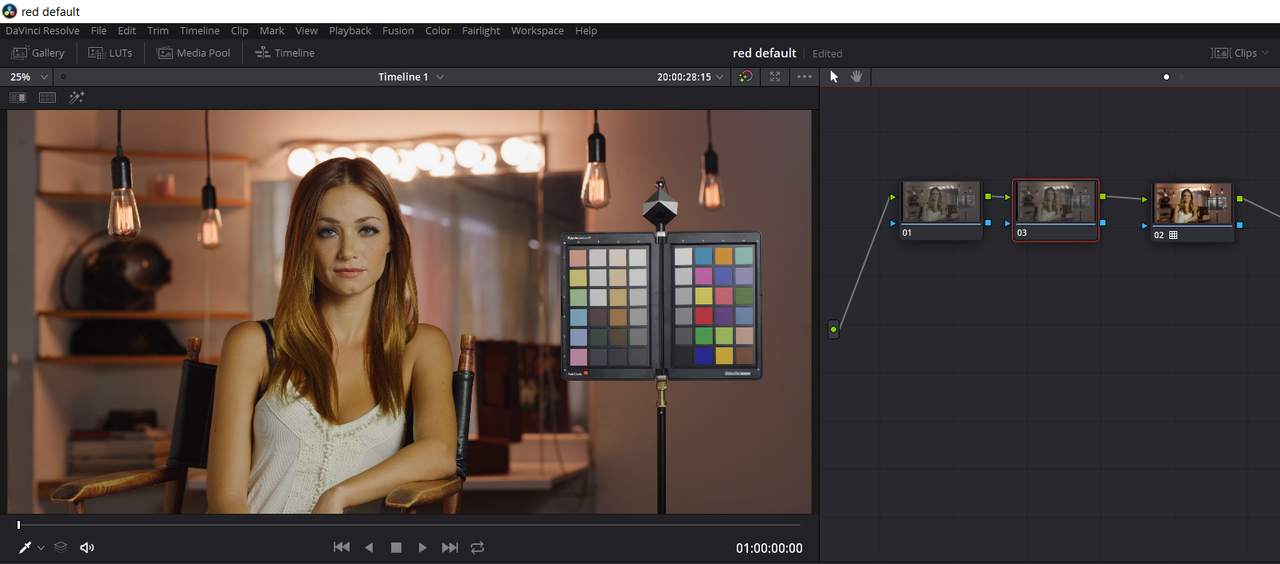Click the layers overlay icon below viewer
Image resolution: width=1280 pixels, height=564 pixels.
[x=61, y=547]
